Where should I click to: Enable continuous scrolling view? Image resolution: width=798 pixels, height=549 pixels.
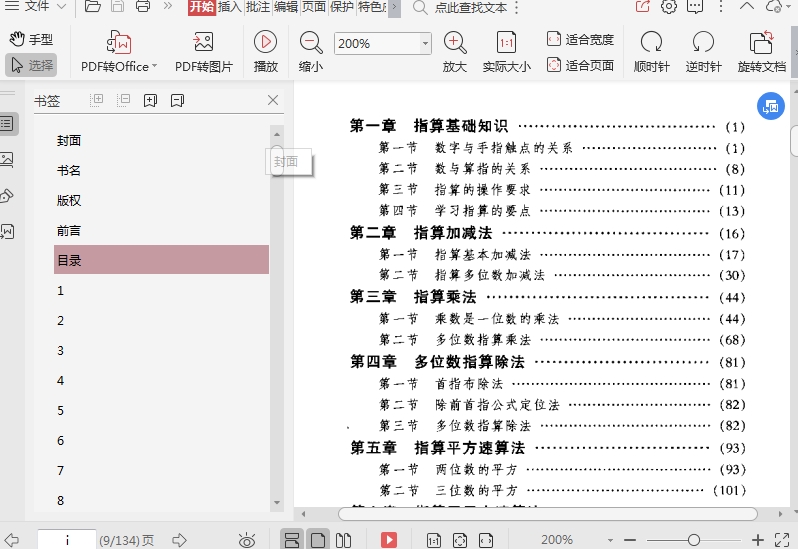tap(292, 540)
